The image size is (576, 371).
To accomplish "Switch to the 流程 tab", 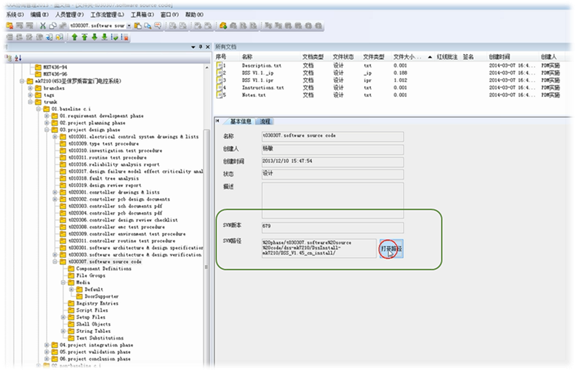I will pyautogui.click(x=265, y=121).
